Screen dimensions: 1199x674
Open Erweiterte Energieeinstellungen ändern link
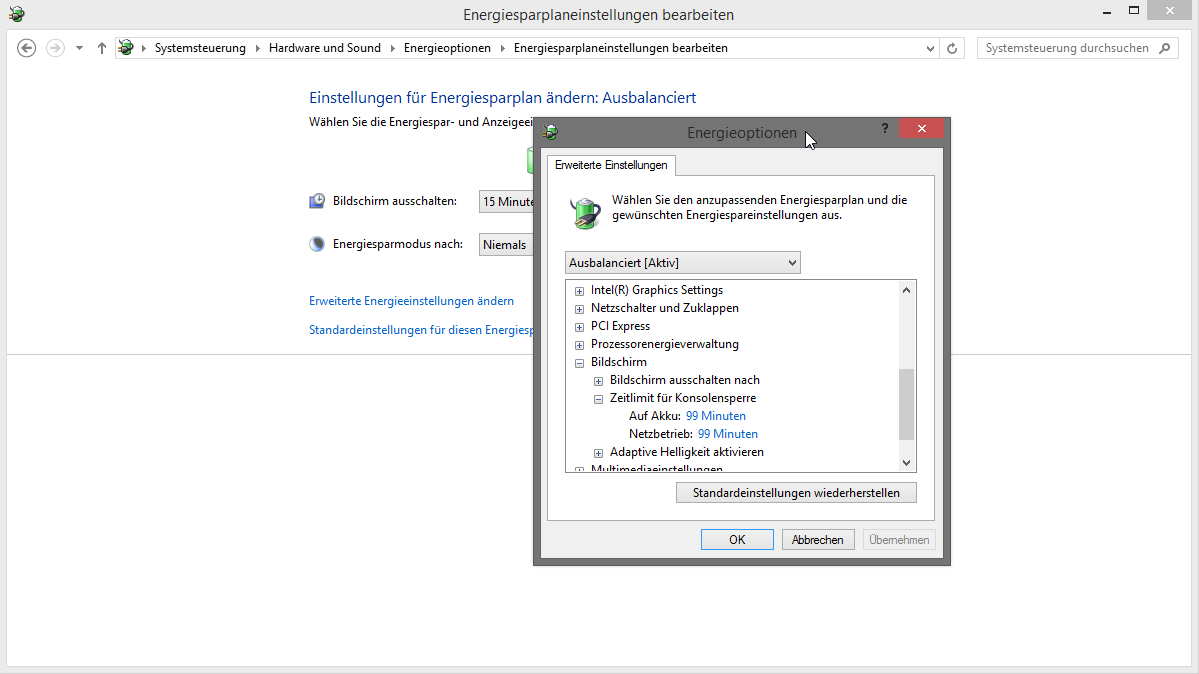411,301
